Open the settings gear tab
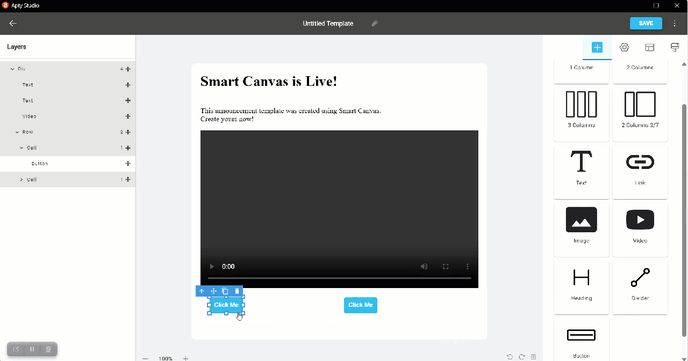Image resolution: width=688 pixels, height=361 pixels. [624, 47]
